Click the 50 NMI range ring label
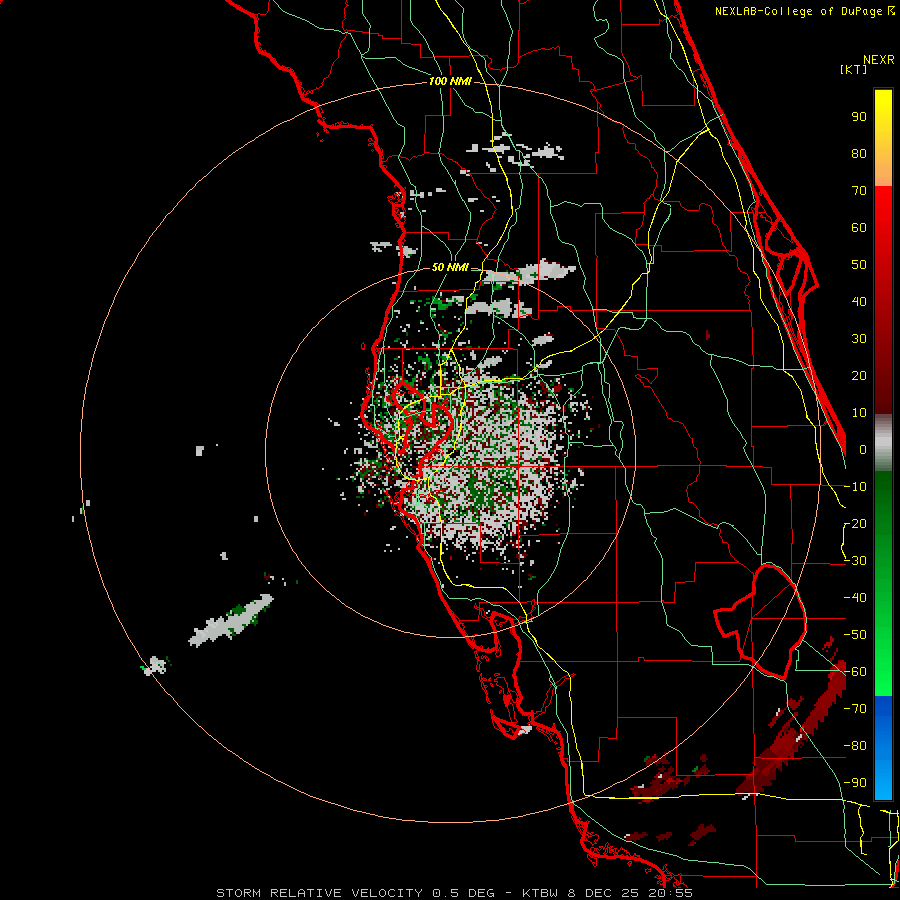This screenshot has width=900, height=900. [x=450, y=267]
